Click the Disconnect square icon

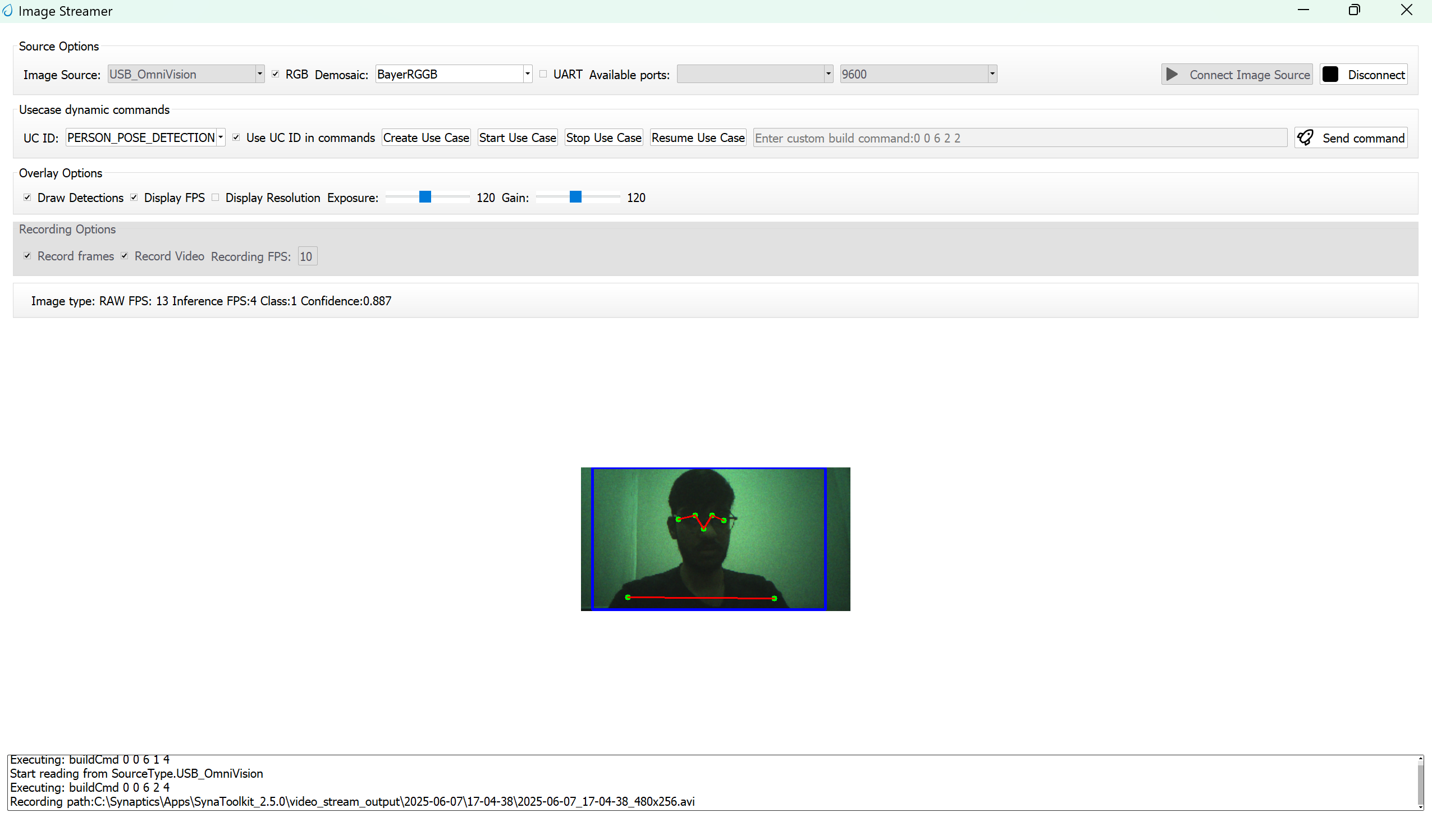click(x=1331, y=74)
